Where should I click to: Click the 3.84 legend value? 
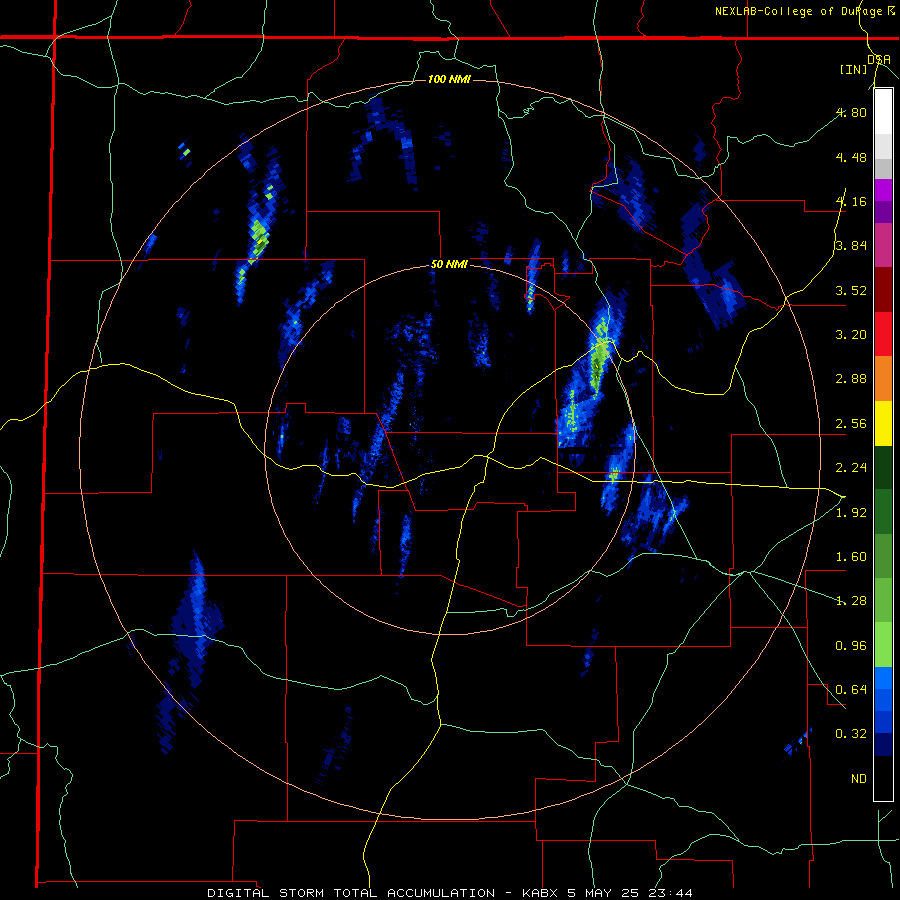tap(851, 246)
